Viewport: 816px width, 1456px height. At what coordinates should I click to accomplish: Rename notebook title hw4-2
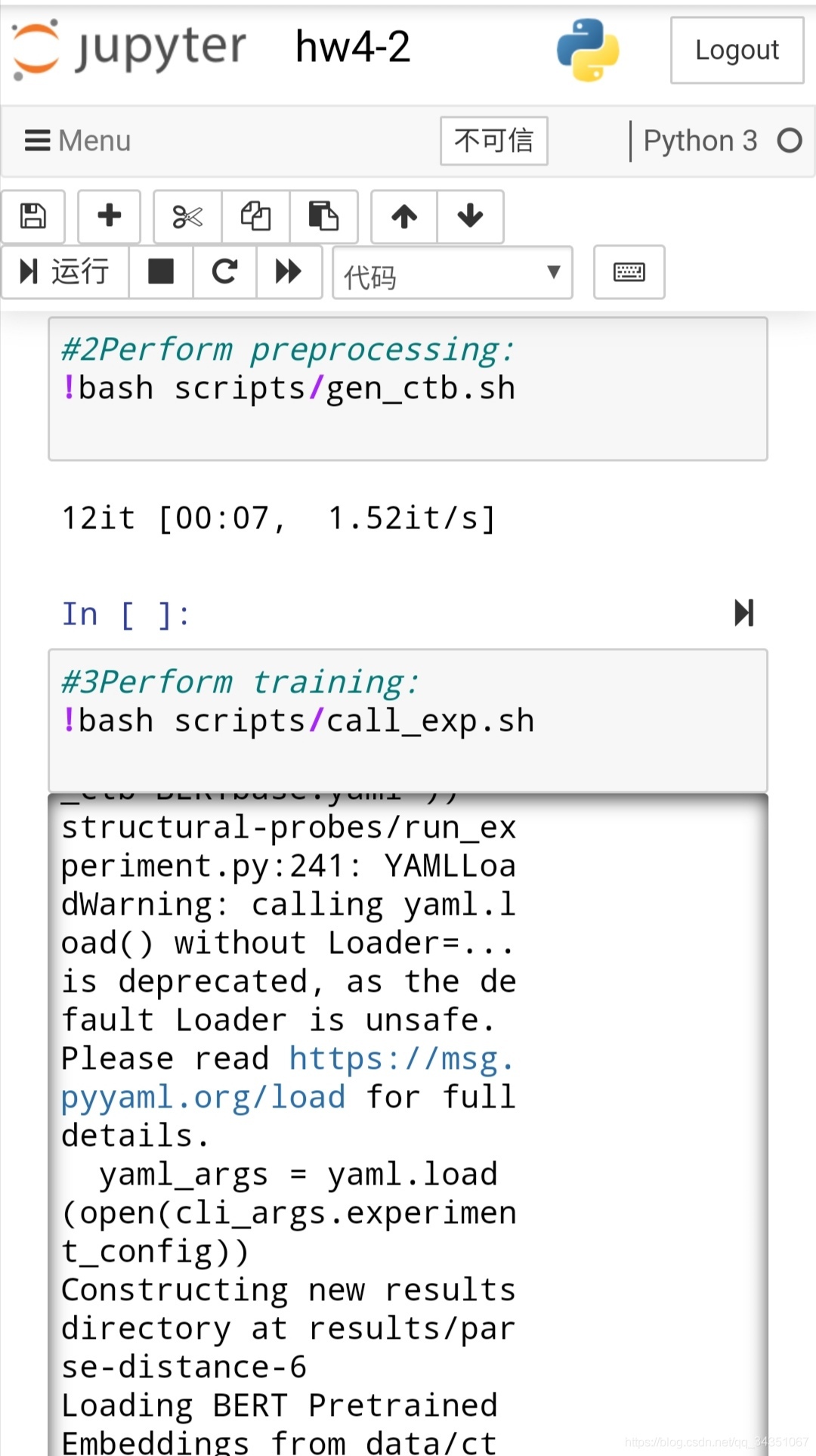(x=353, y=47)
